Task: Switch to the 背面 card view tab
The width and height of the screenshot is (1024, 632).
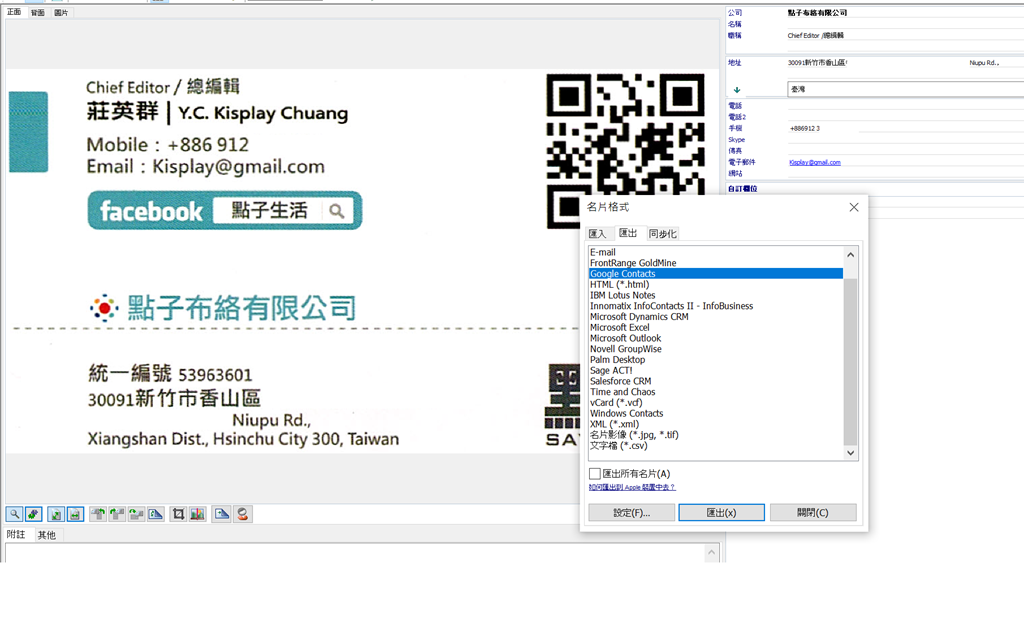Action: pos(37,13)
